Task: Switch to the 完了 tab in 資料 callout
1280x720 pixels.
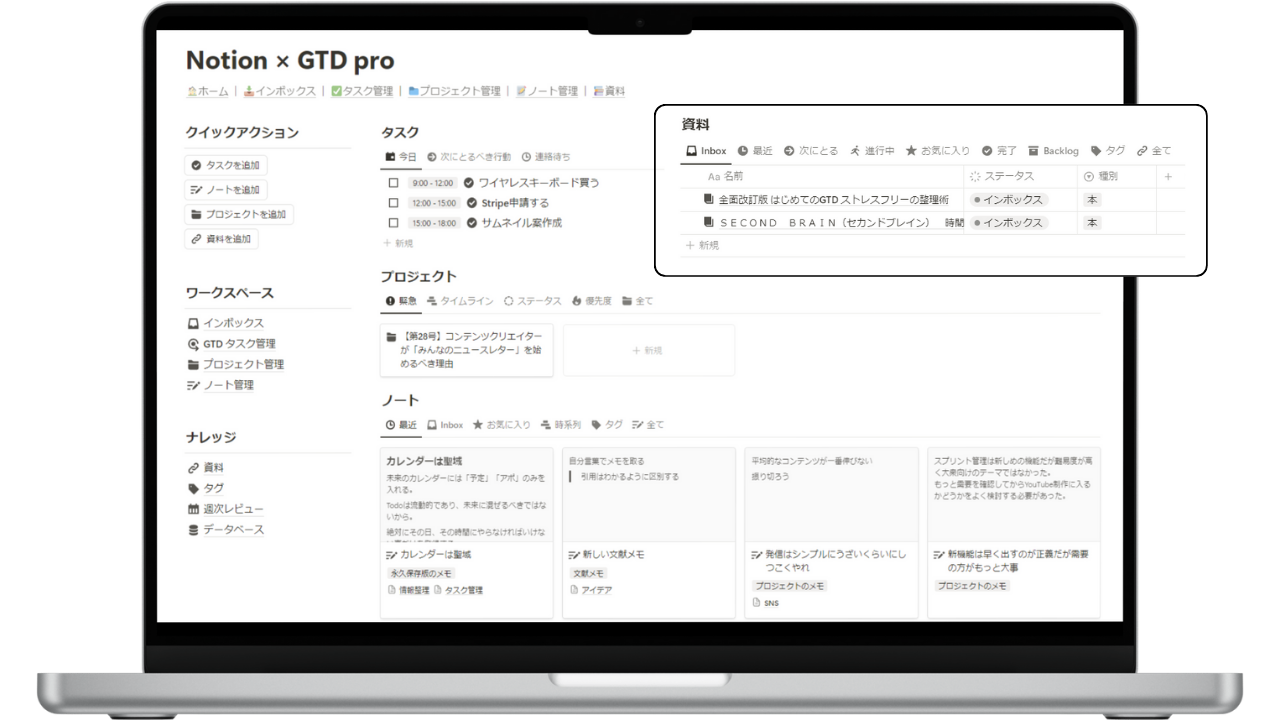Action: pos(999,151)
